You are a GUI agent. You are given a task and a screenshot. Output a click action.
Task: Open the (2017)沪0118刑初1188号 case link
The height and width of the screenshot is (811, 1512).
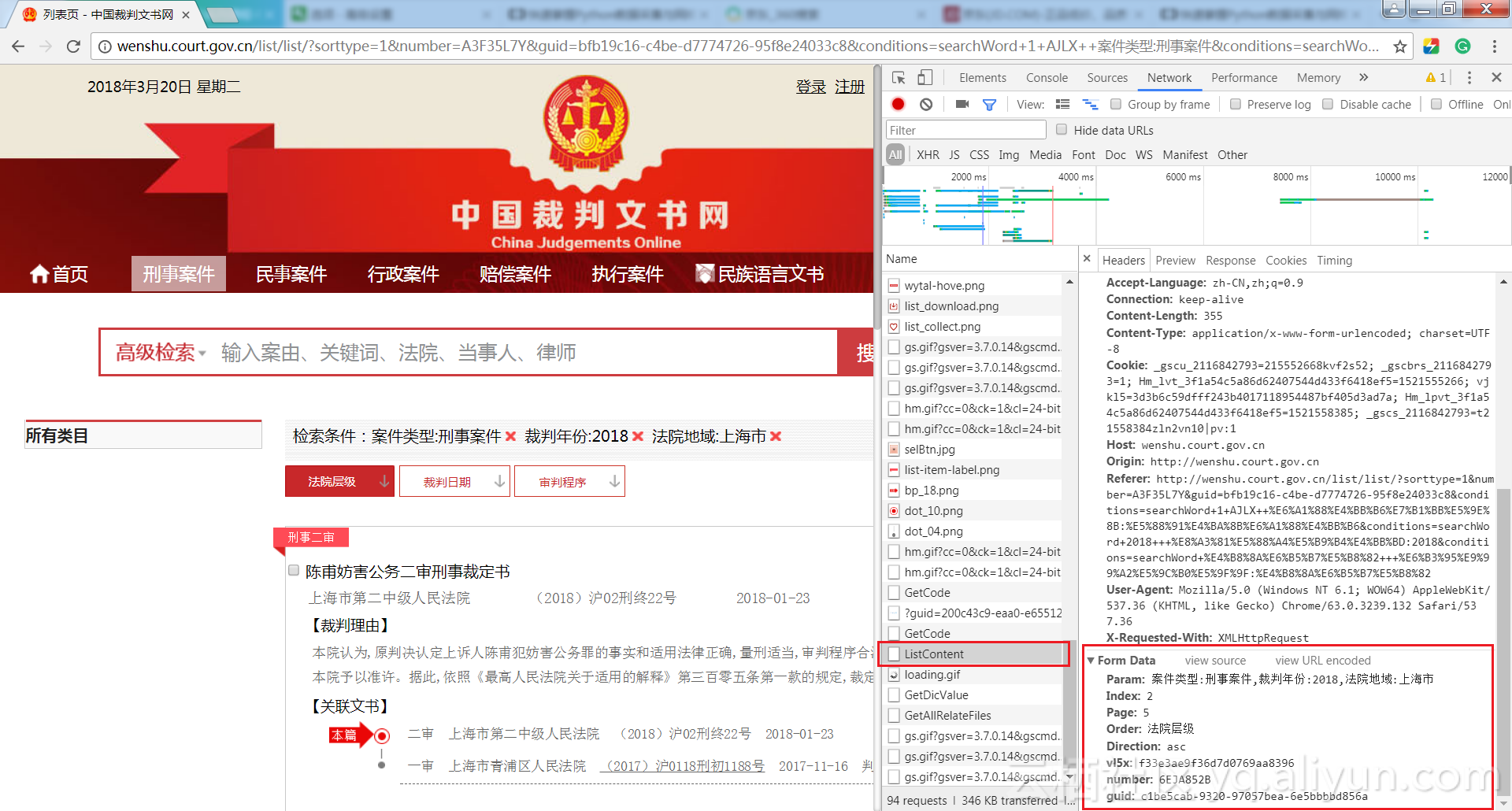[x=681, y=766]
